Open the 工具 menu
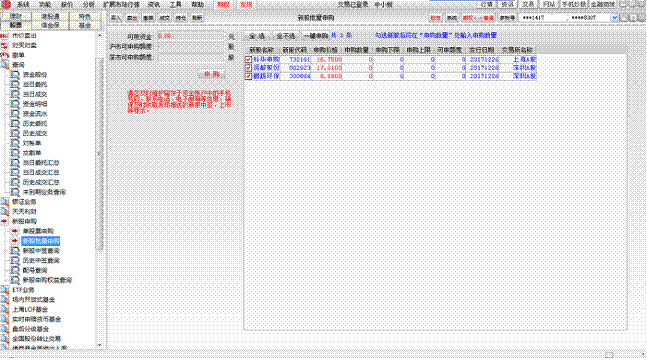 click(x=175, y=5)
